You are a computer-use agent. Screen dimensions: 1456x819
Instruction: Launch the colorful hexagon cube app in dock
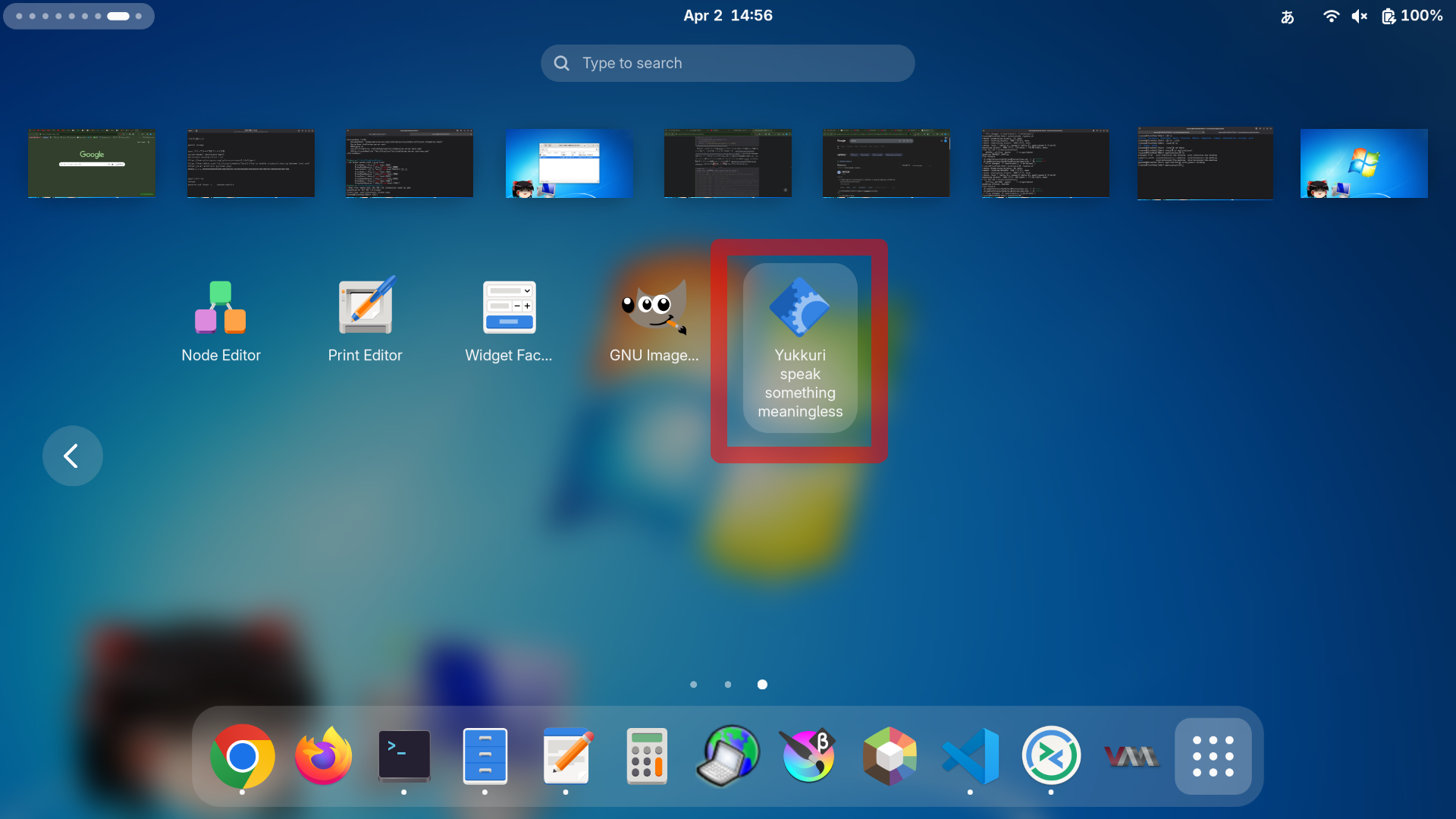click(x=890, y=756)
